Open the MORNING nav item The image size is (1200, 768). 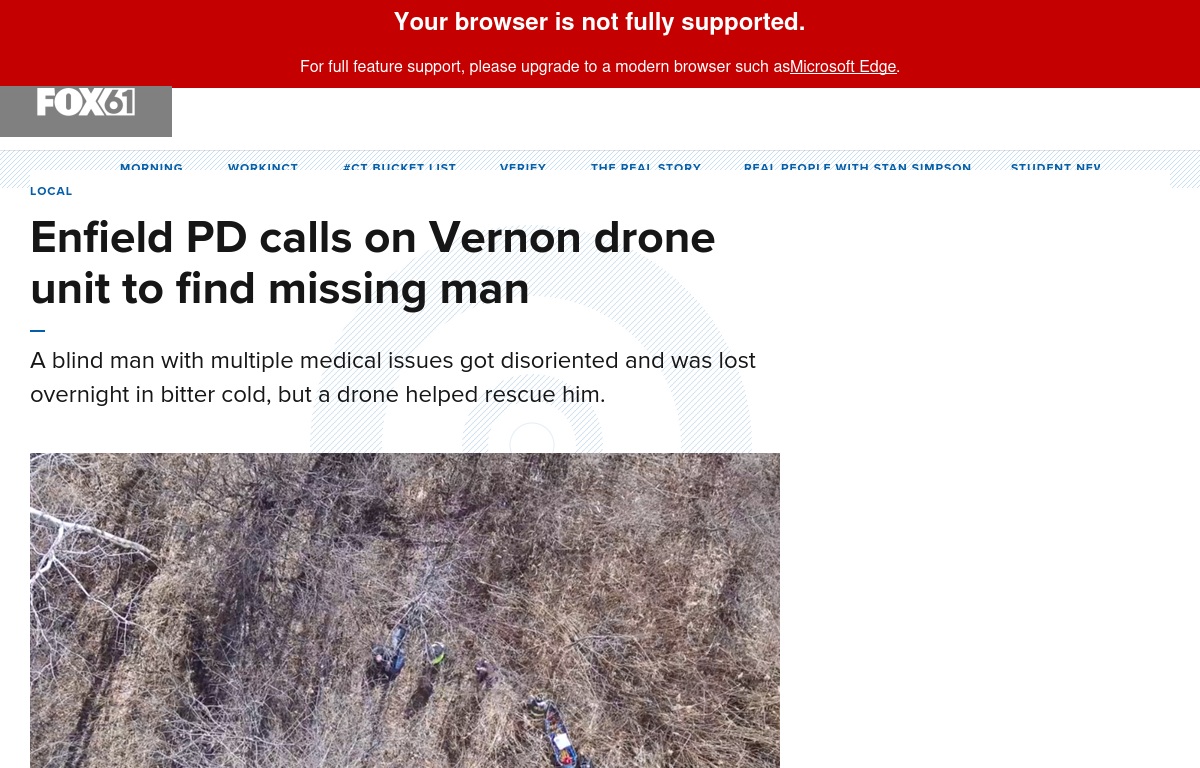(x=151, y=167)
